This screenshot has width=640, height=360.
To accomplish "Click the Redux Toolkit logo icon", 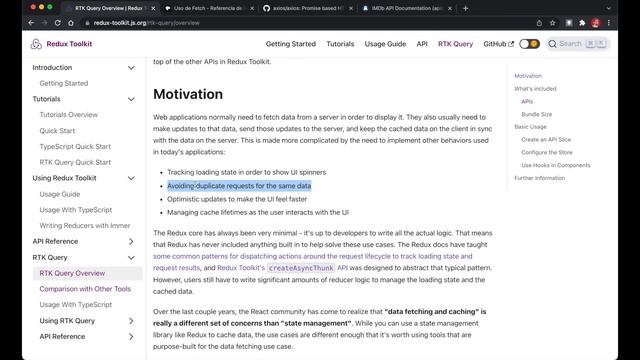I will click(36, 44).
